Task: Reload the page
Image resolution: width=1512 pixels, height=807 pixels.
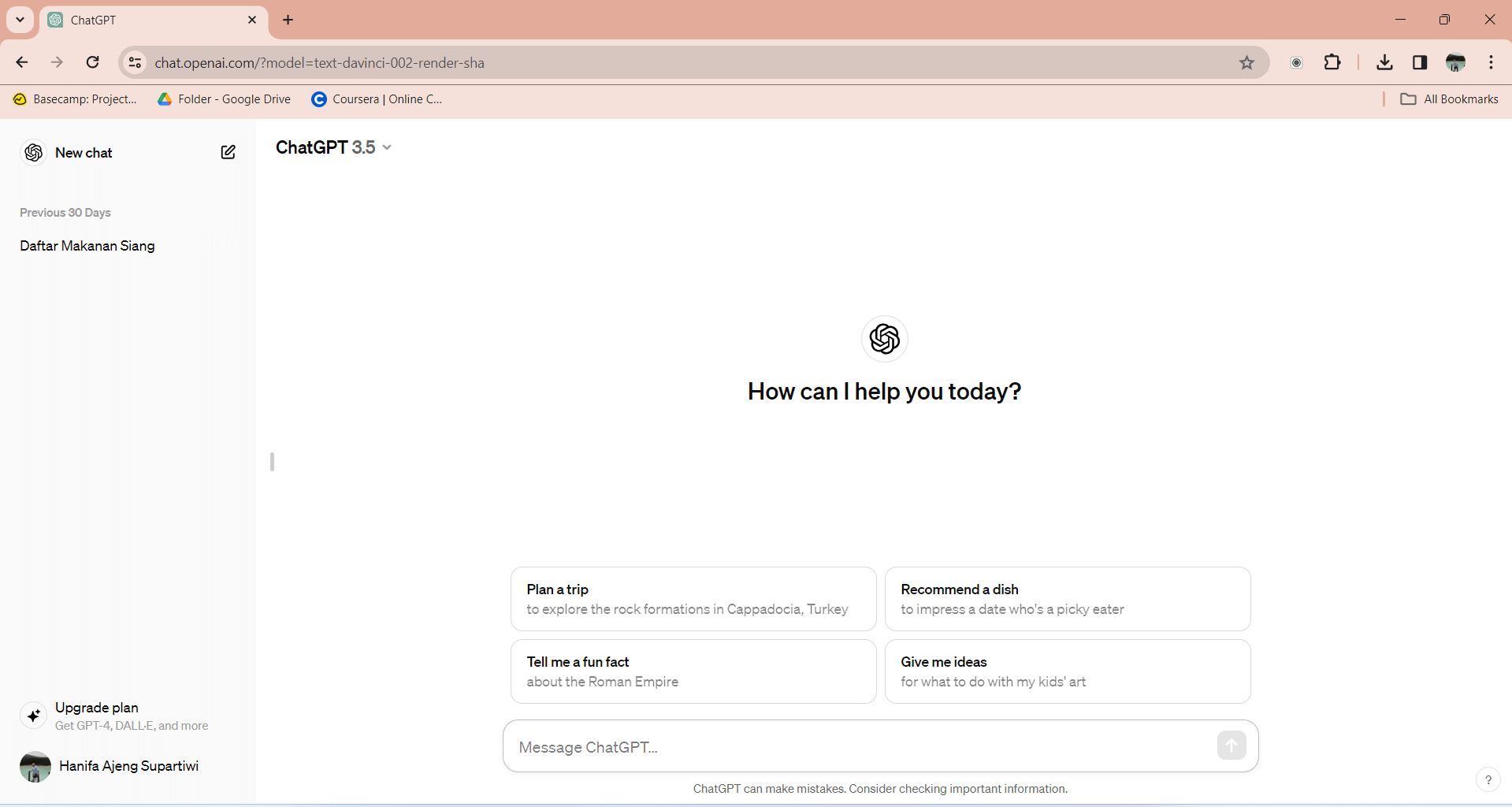Action: click(93, 63)
